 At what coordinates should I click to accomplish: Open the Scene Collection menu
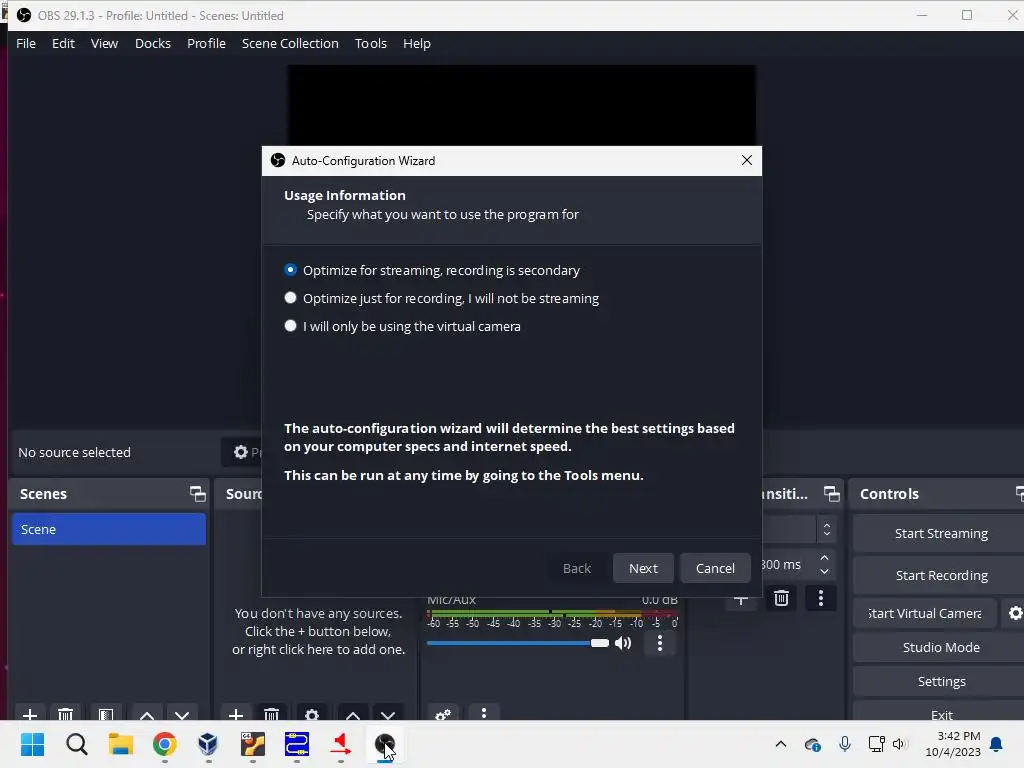pos(290,44)
